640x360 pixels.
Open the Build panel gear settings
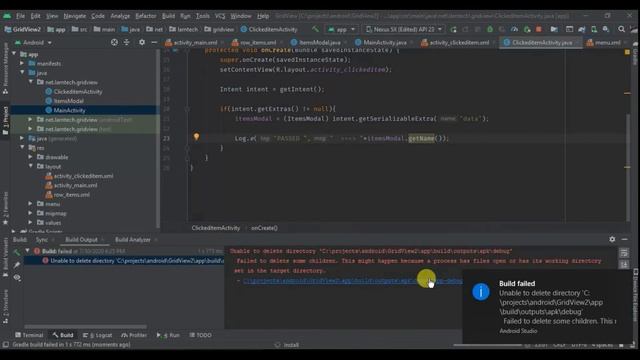click(612, 240)
